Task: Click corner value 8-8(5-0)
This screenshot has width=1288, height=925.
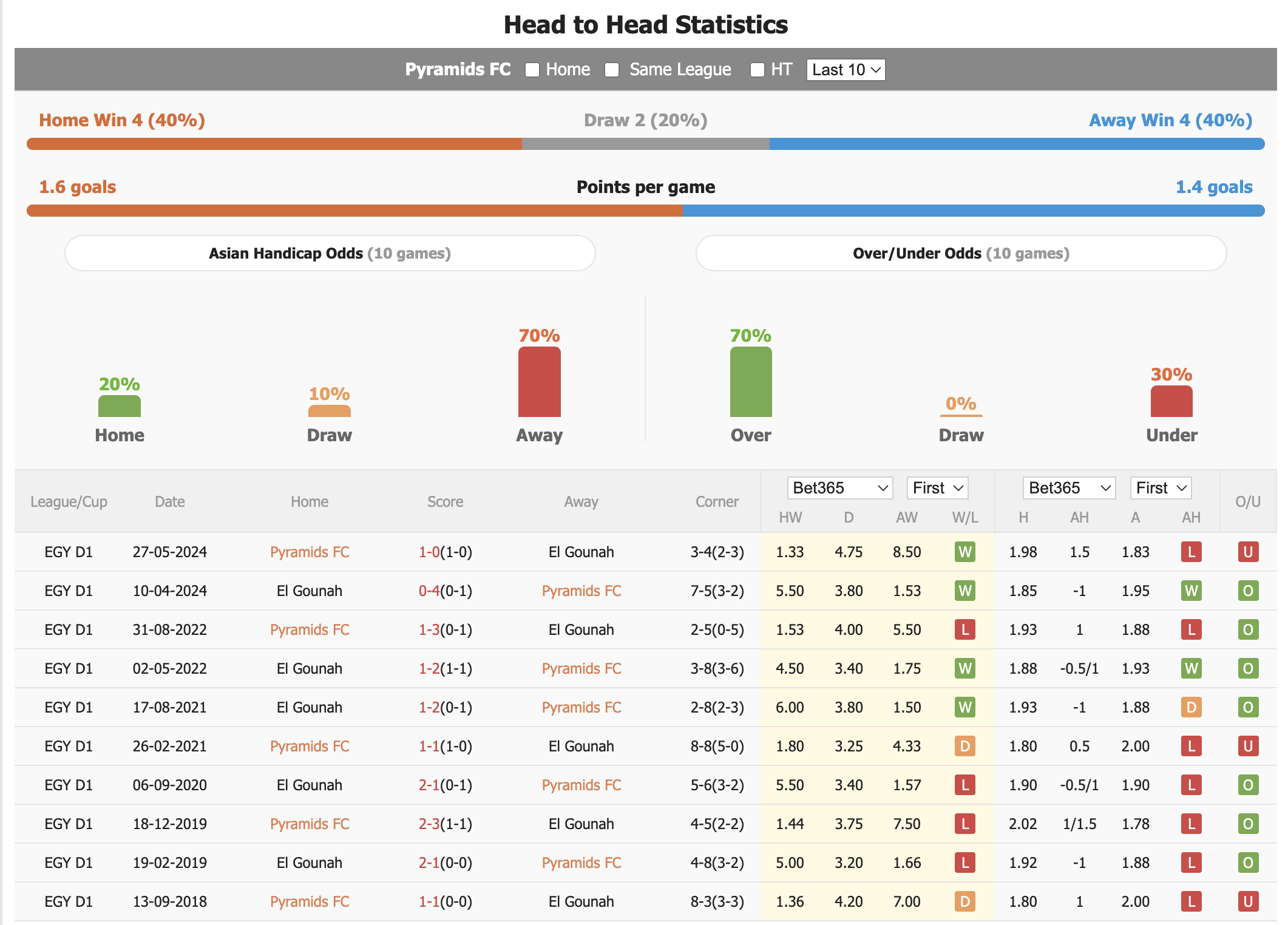Action: pos(717,746)
